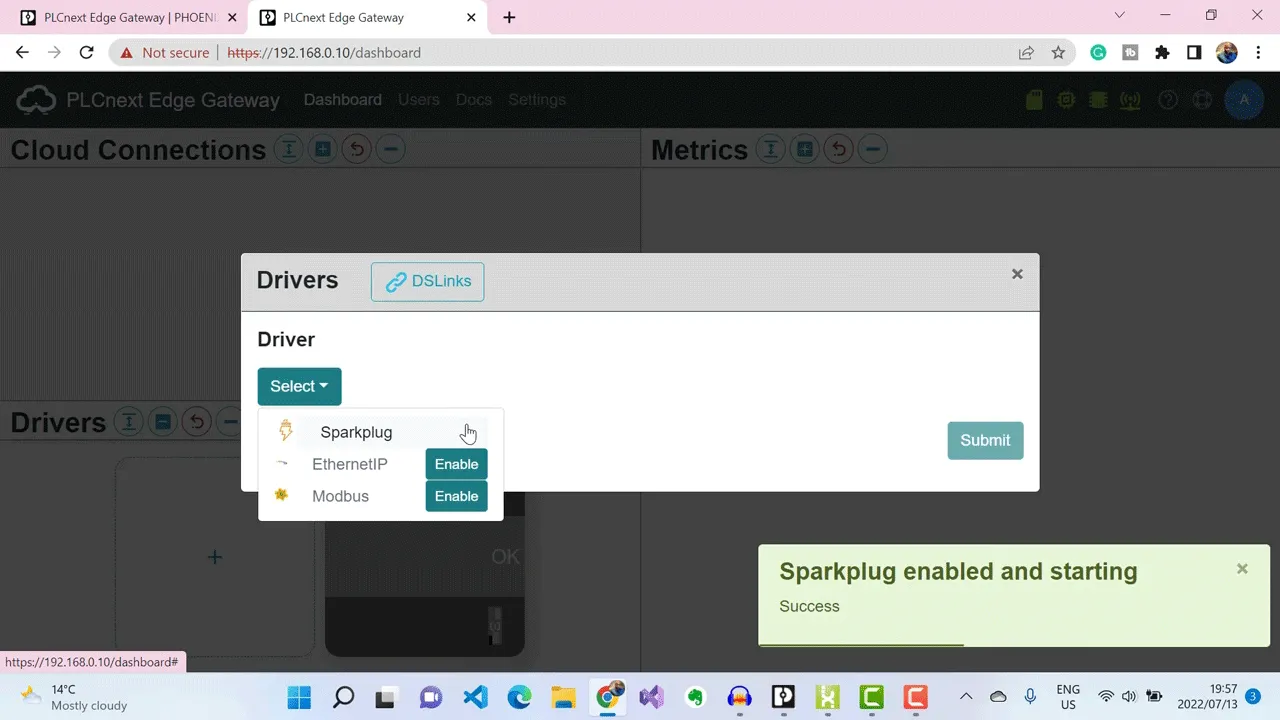Collapse the Cloud Connections panel
The height and width of the screenshot is (720, 1280).
click(390, 150)
